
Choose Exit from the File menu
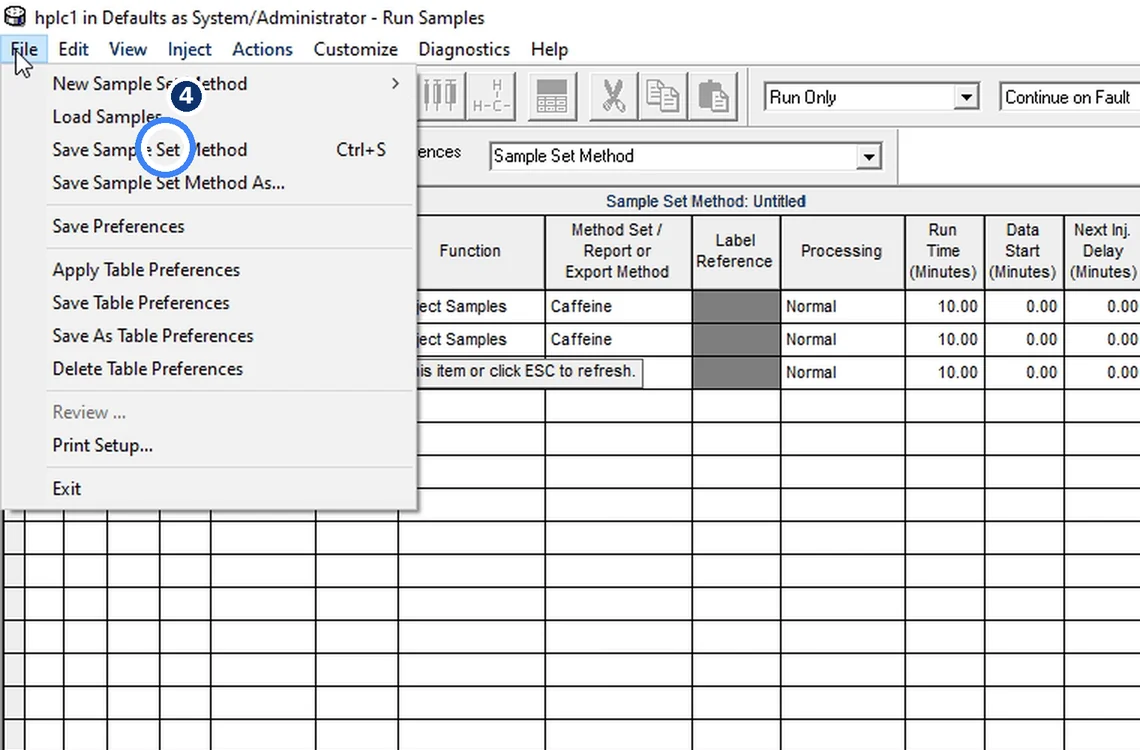tap(210, 488)
